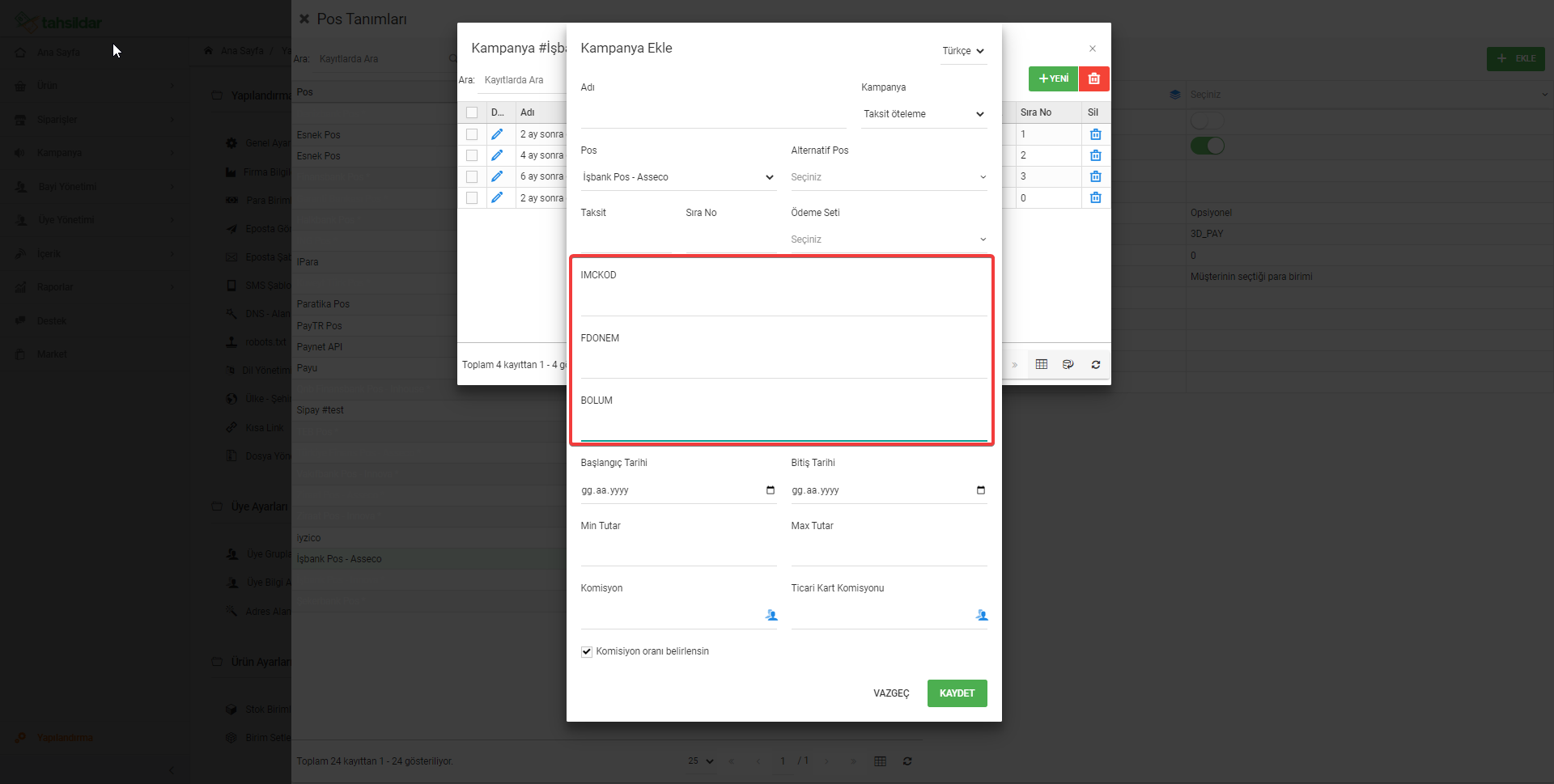
Task: Edit the '2 ay sonra' row with Sıra No 1
Action: [x=497, y=134]
